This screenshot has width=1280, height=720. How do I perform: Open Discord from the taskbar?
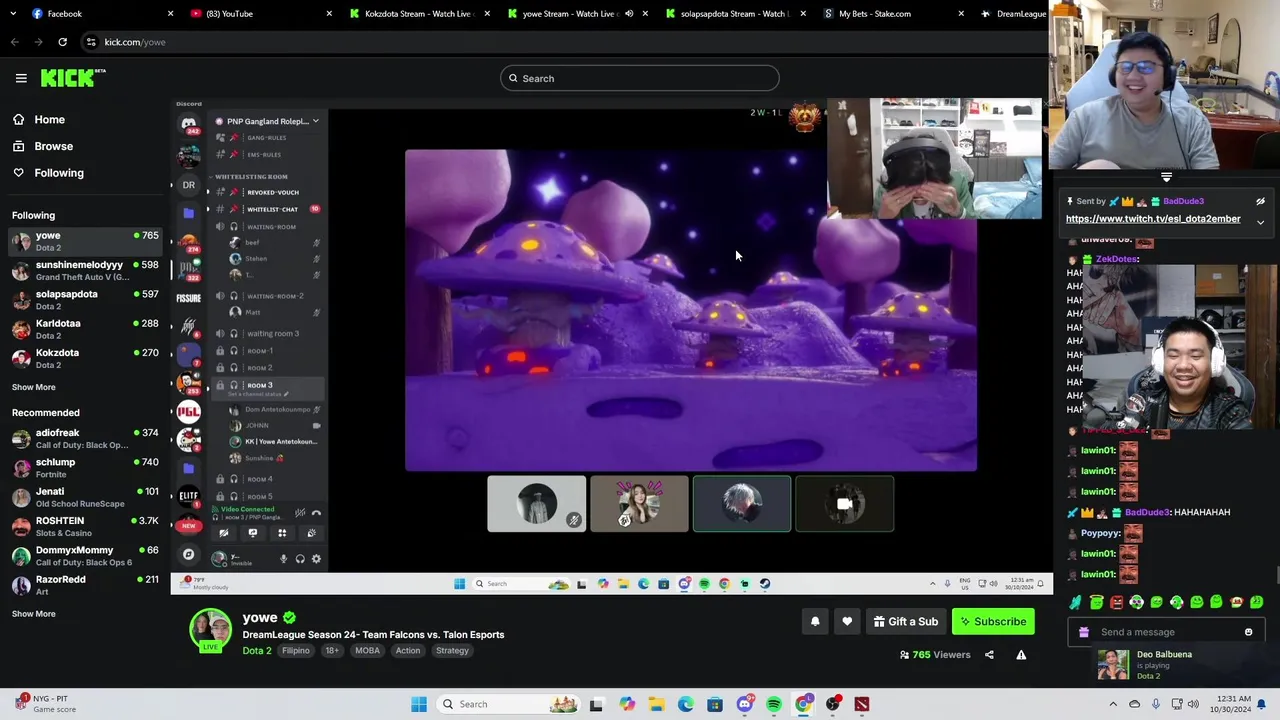click(745, 704)
